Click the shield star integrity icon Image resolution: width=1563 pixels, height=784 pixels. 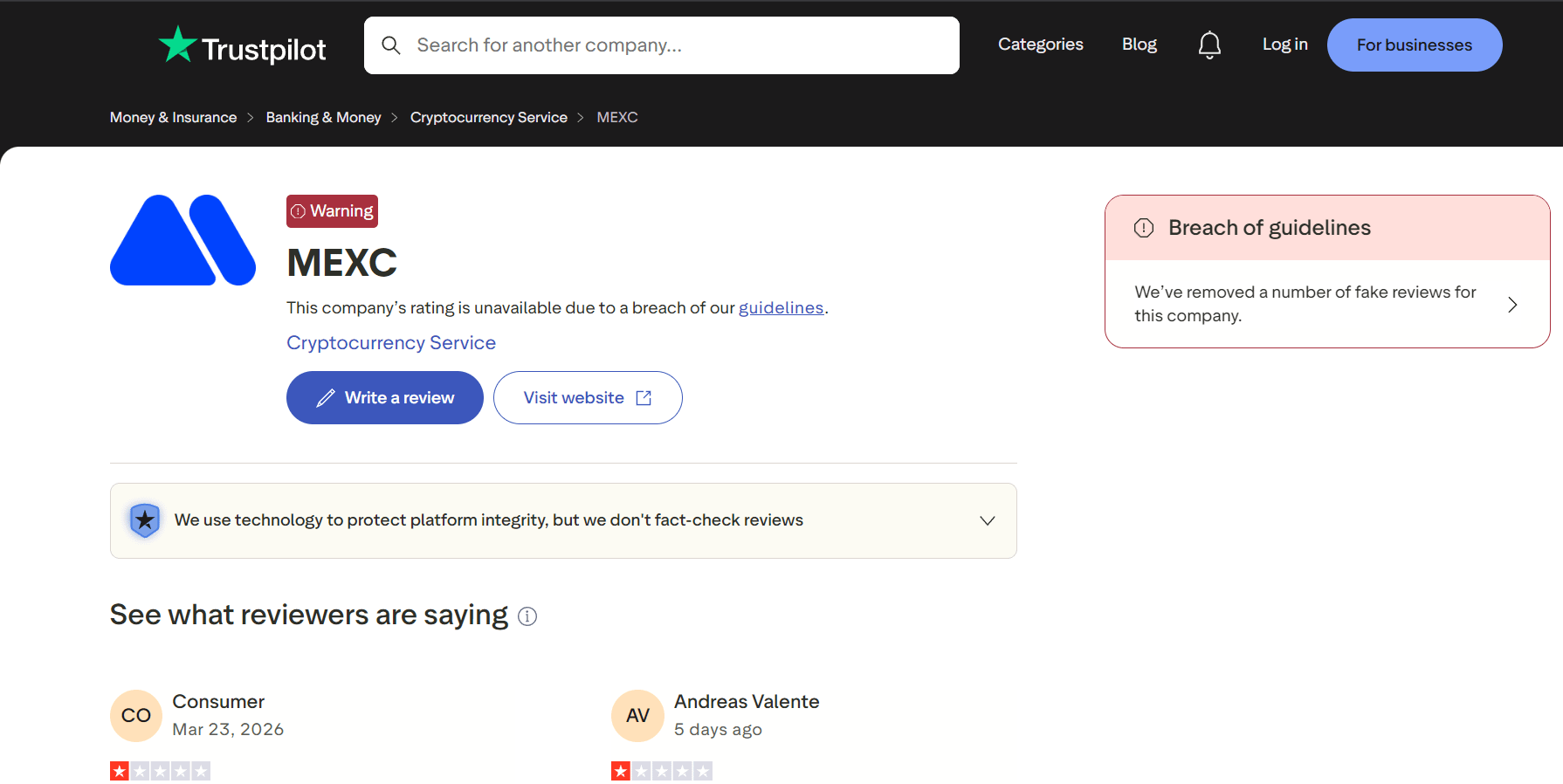[x=145, y=520]
